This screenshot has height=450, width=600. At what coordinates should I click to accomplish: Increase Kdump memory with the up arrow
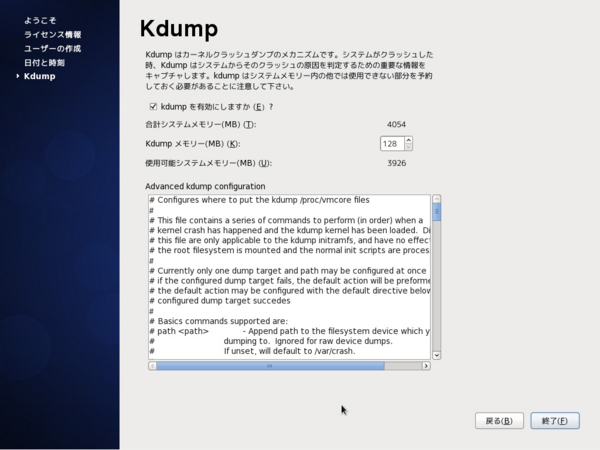(x=408, y=140)
